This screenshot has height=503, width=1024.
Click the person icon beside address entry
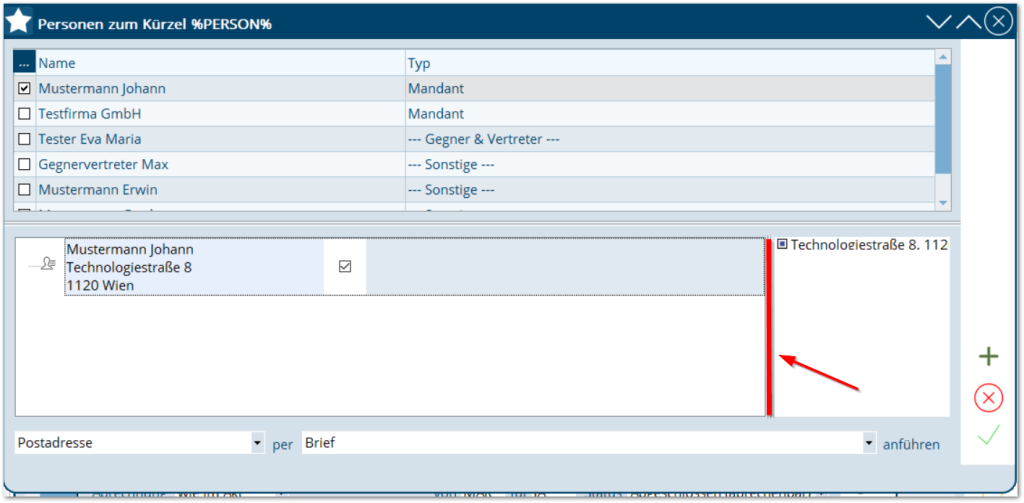coord(42,263)
